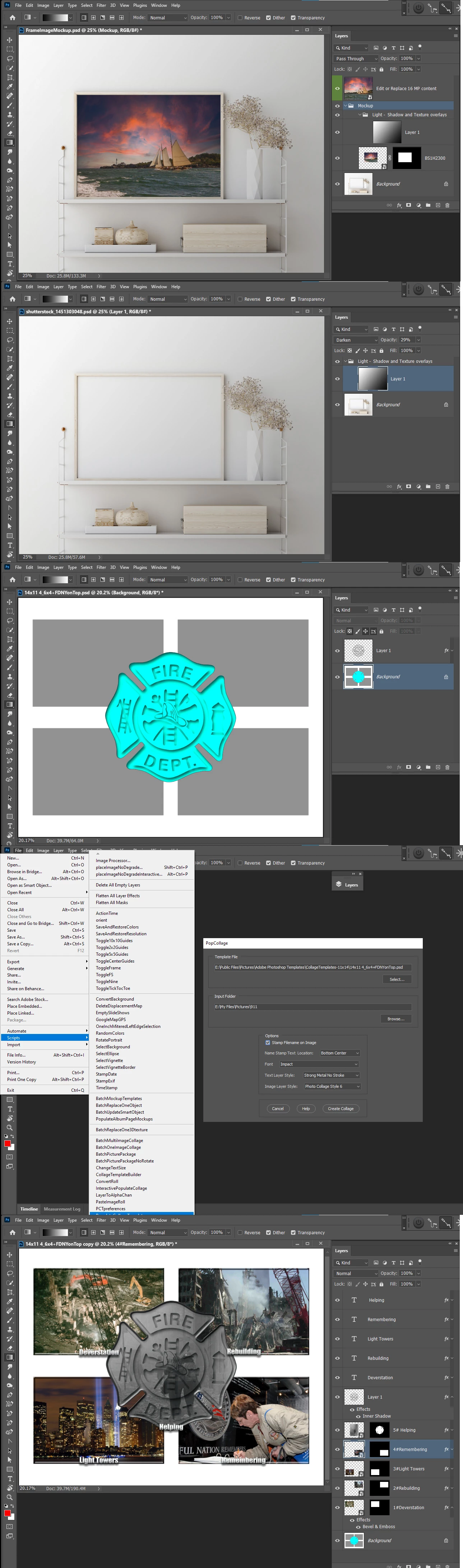This screenshot has width=463, height=1568.
Task: Choose Diamond gradient in FrameImageMockup options bar
Action: pos(121,18)
